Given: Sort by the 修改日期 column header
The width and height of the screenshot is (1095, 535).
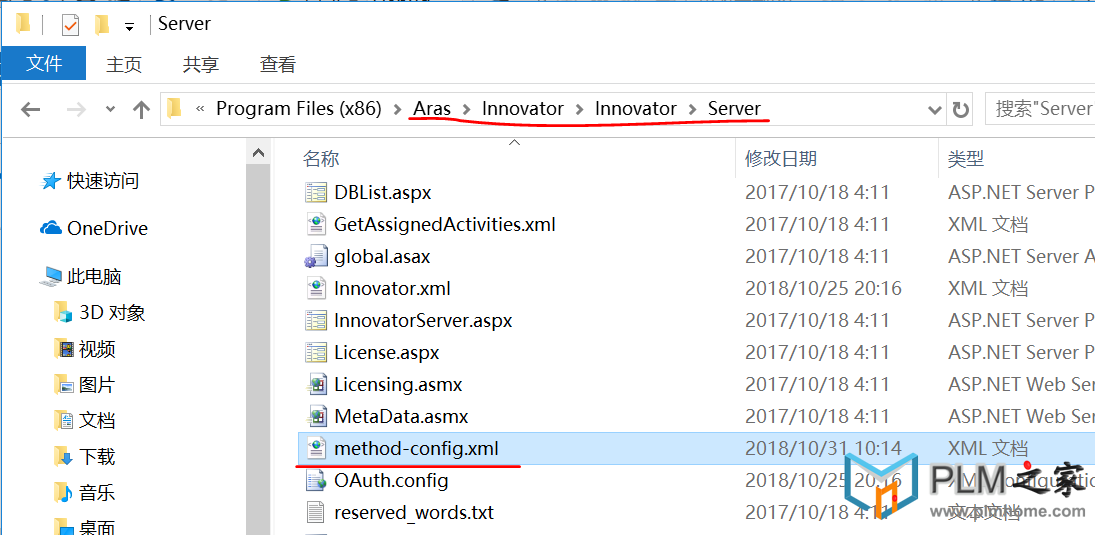Looking at the screenshot, I should coord(781,159).
